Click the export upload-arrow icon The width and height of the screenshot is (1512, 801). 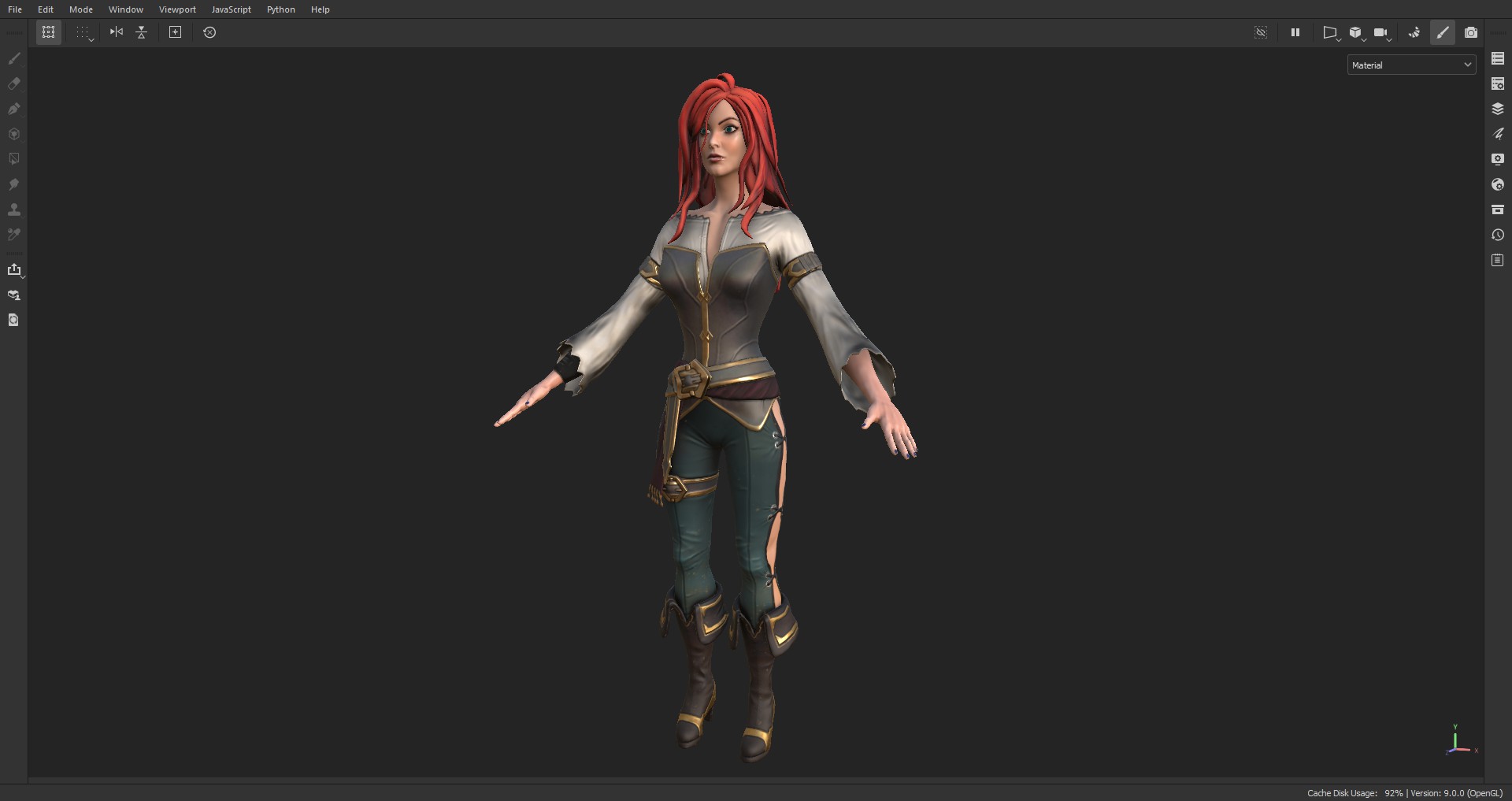[14, 270]
